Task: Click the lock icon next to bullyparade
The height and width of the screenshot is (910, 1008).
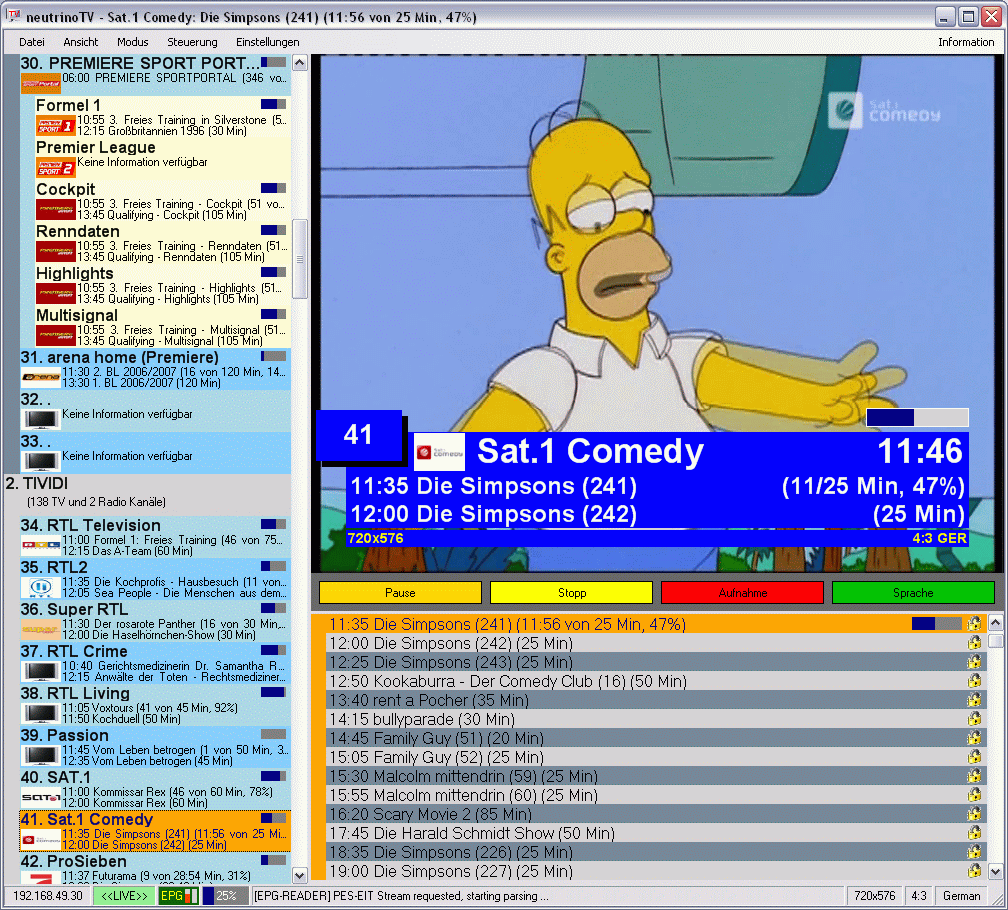Action: click(974, 718)
